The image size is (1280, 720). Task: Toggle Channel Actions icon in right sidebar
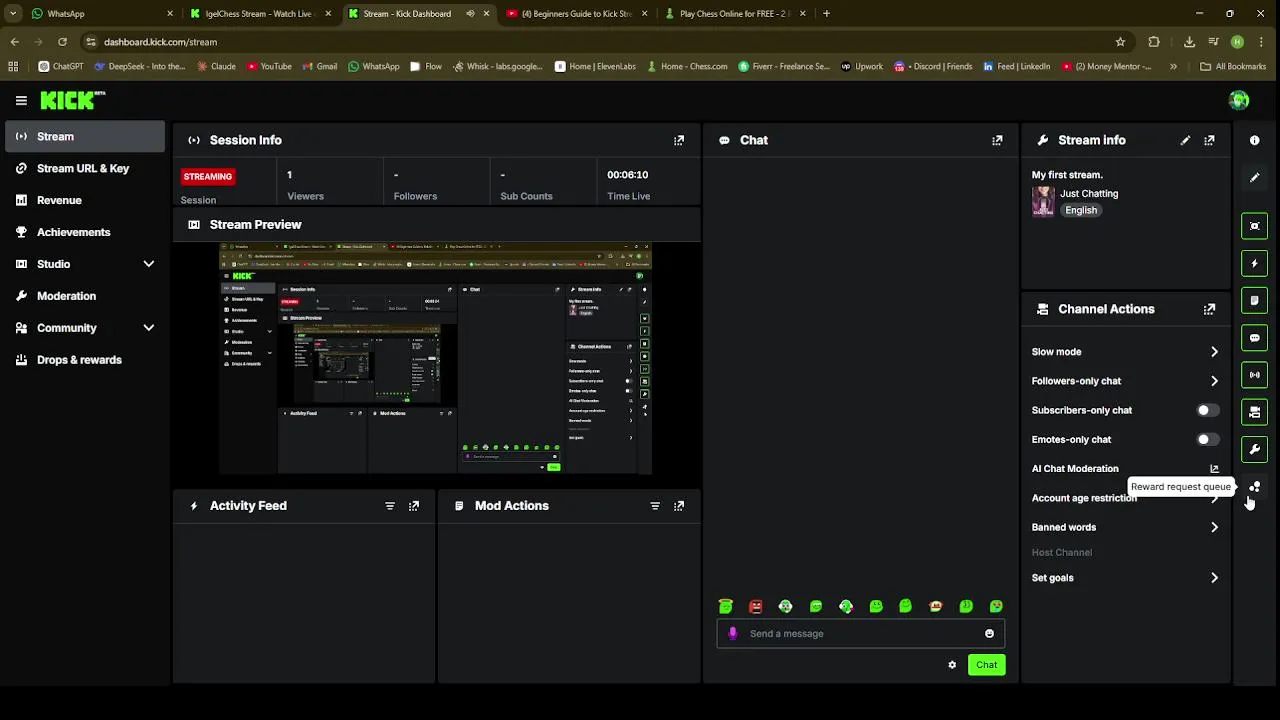[1254, 412]
